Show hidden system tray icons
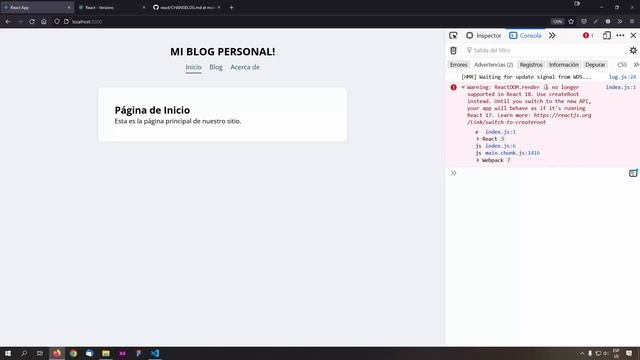Image resolution: width=640 pixels, height=360 pixels. [x=582, y=353]
